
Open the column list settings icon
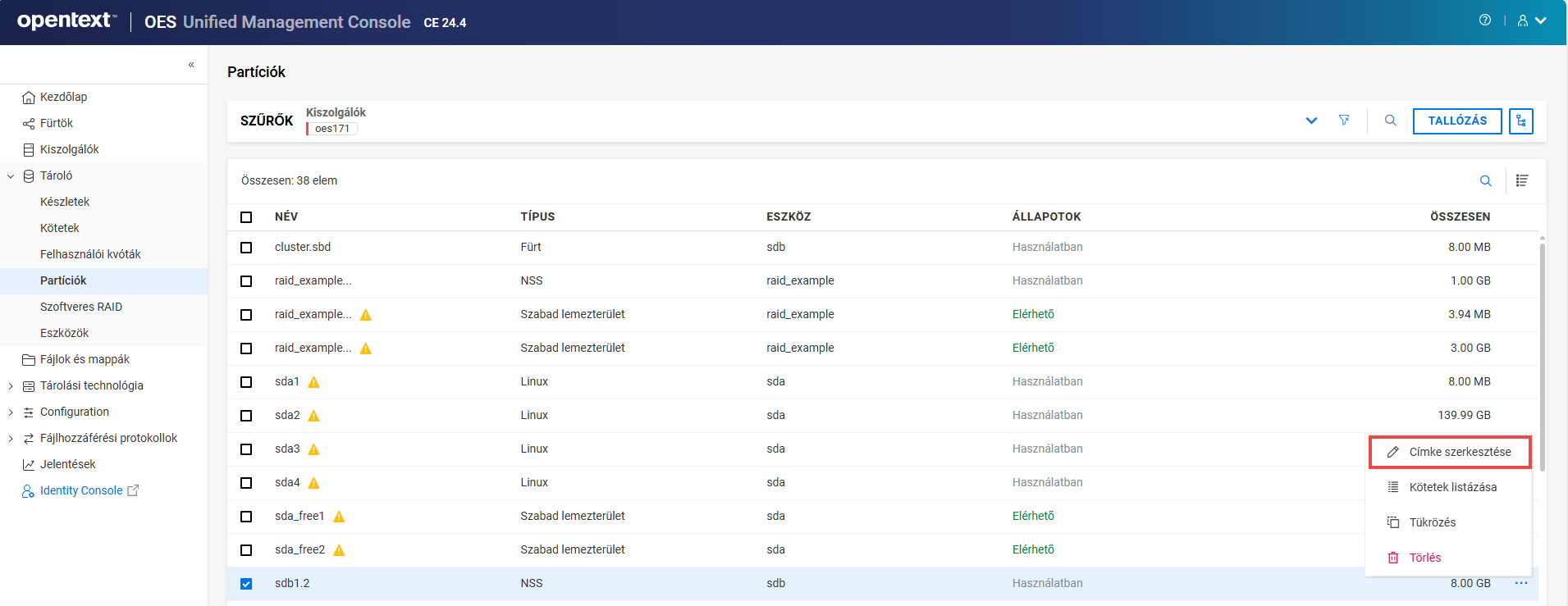1521,181
